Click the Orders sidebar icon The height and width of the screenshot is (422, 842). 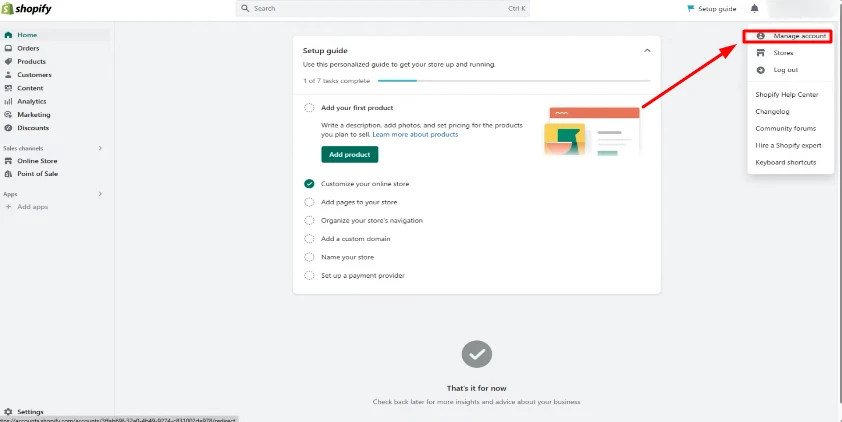(8, 48)
